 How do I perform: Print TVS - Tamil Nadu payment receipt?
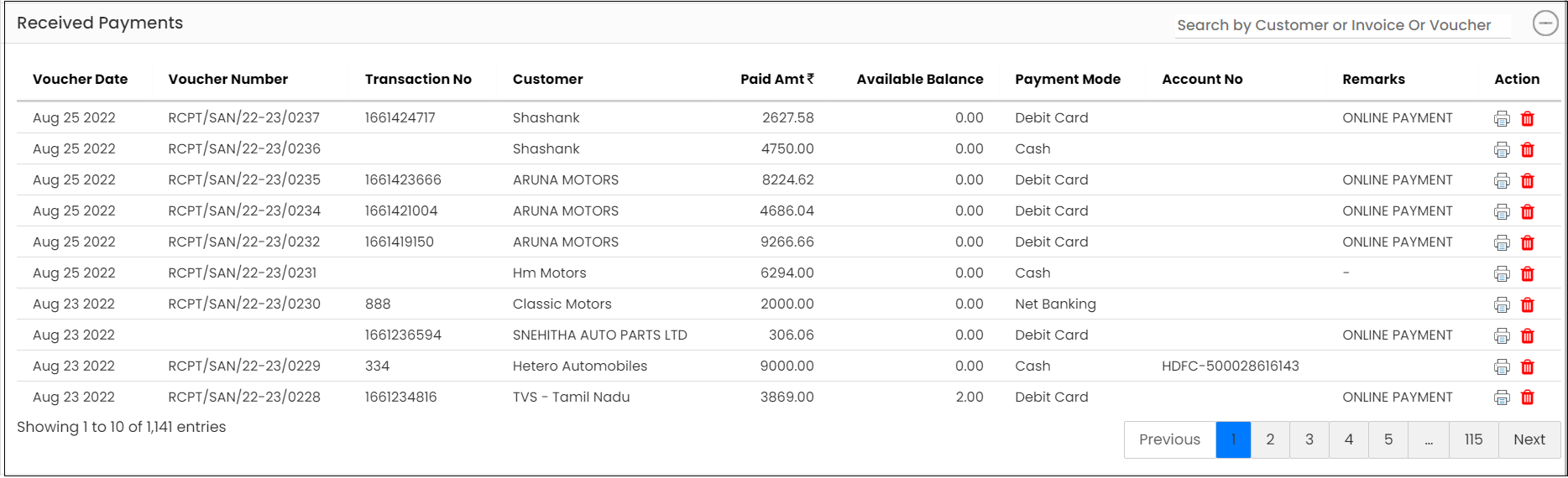point(1502,397)
